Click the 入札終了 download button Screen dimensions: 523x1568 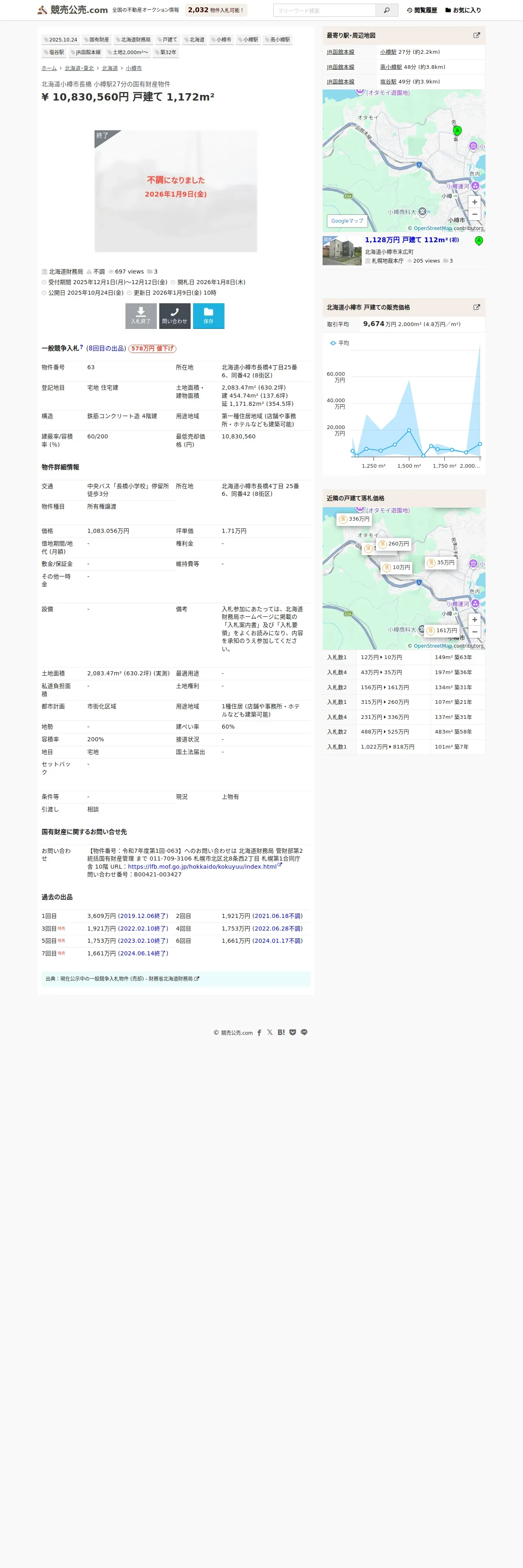[x=141, y=316]
